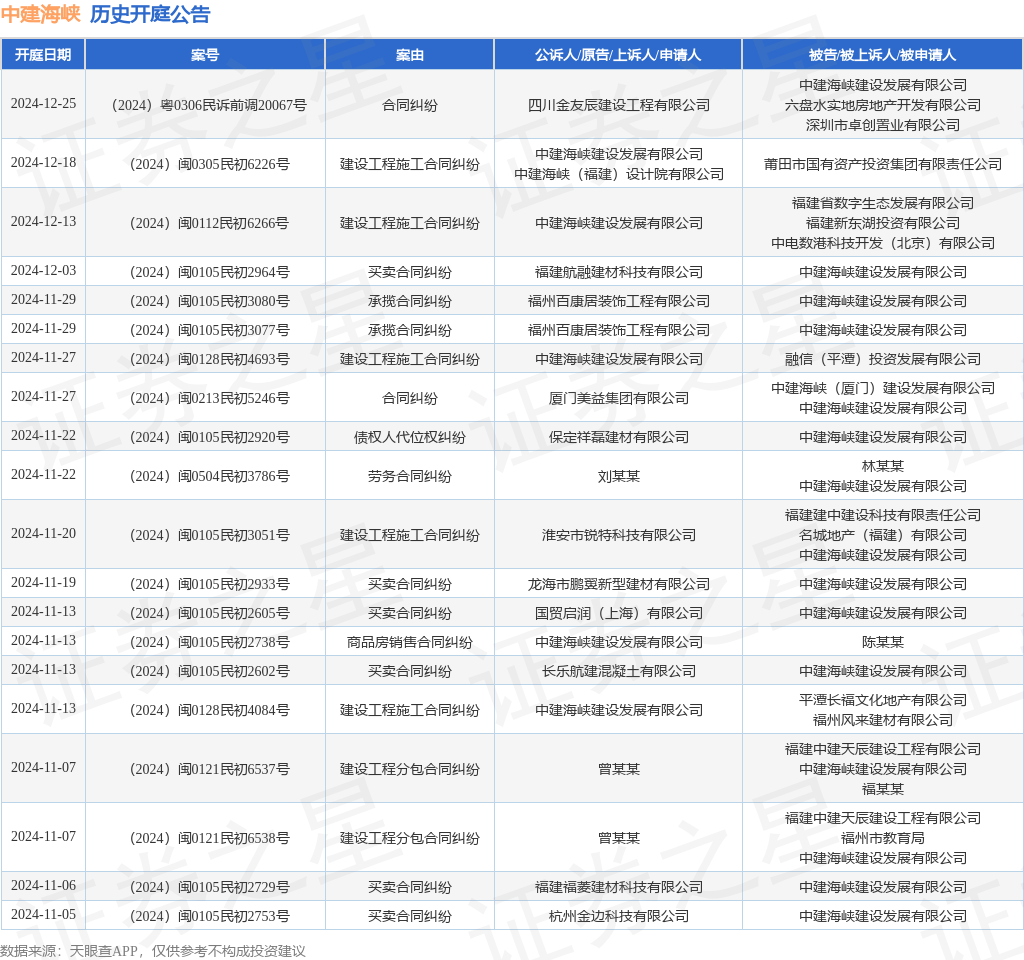Select case number '闽0105民初2605号'

click(x=233, y=613)
